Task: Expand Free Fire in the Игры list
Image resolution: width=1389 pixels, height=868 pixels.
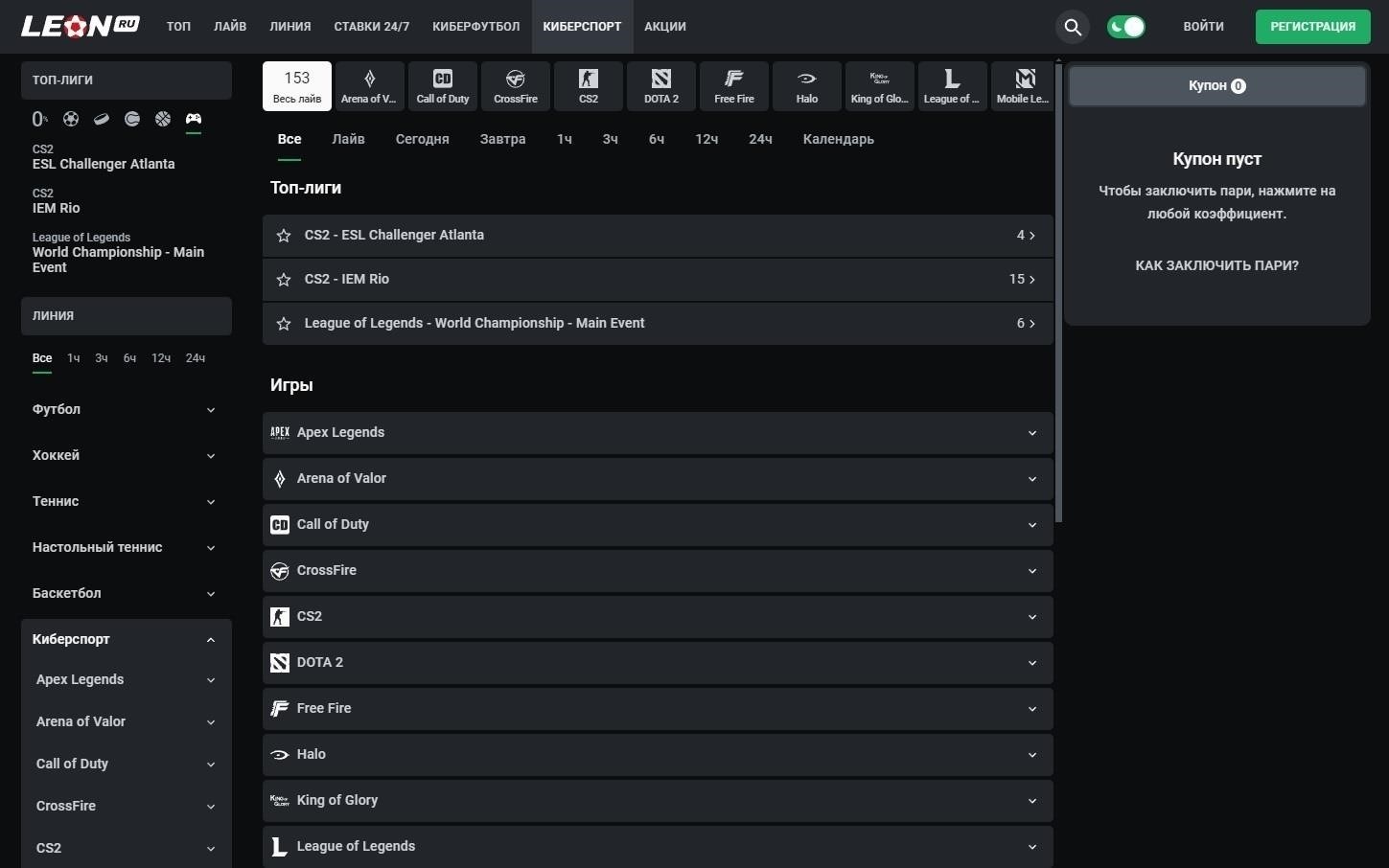Action: (x=658, y=709)
